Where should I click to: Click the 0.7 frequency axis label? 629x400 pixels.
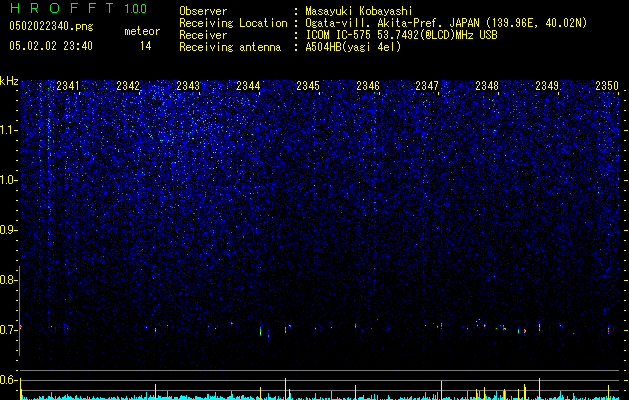(8, 330)
